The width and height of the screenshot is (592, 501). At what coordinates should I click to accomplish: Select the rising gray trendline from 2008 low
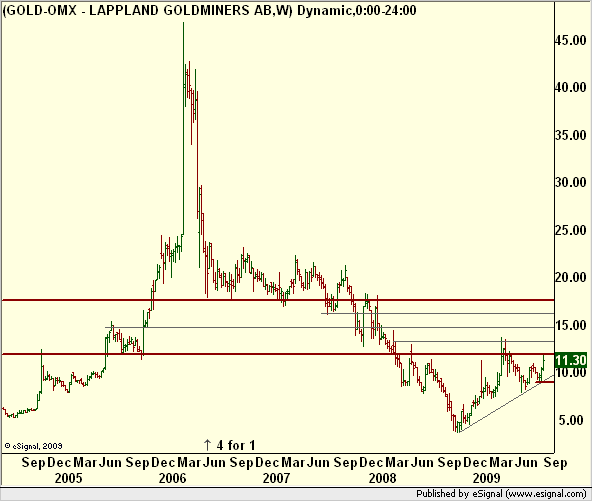(x=506, y=404)
